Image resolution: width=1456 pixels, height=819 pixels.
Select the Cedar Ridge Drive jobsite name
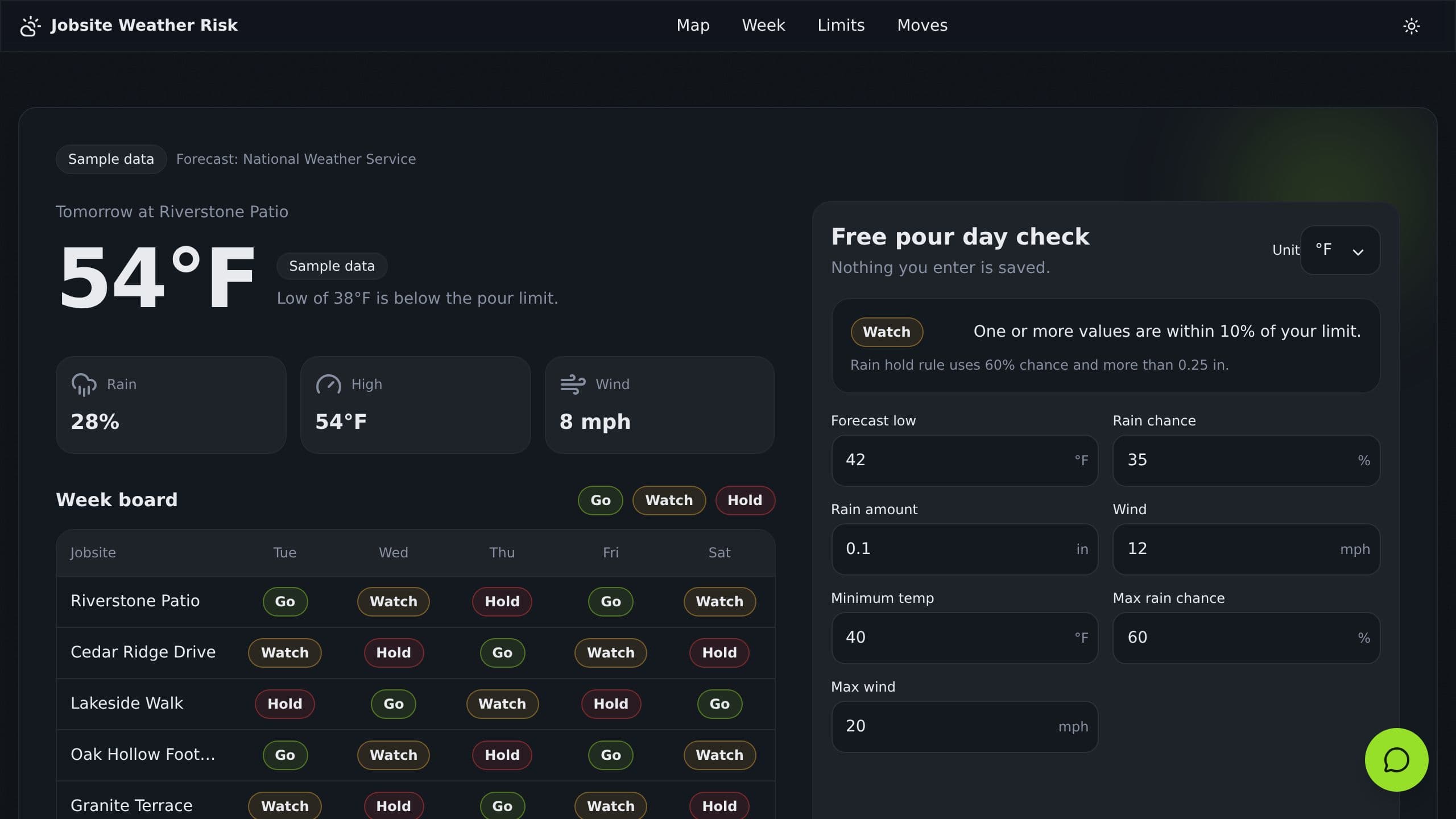(143, 652)
